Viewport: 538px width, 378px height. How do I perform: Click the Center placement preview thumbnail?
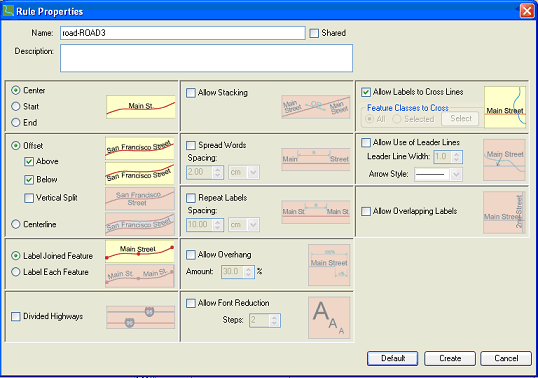141,107
